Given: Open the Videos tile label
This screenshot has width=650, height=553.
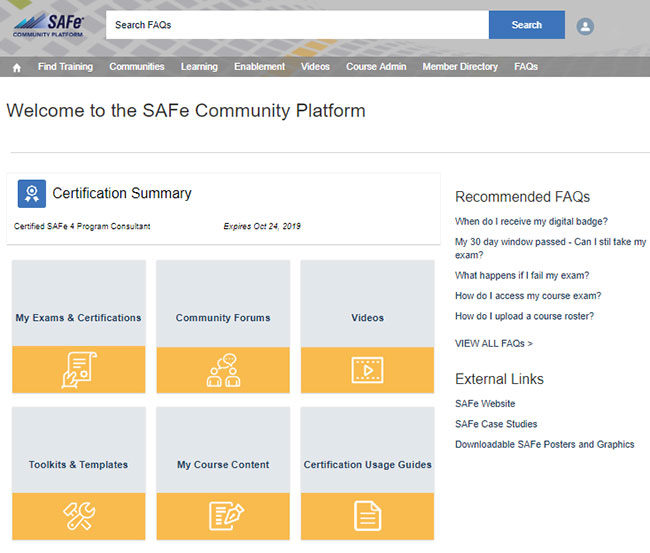Looking at the screenshot, I should tap(368, 318).
